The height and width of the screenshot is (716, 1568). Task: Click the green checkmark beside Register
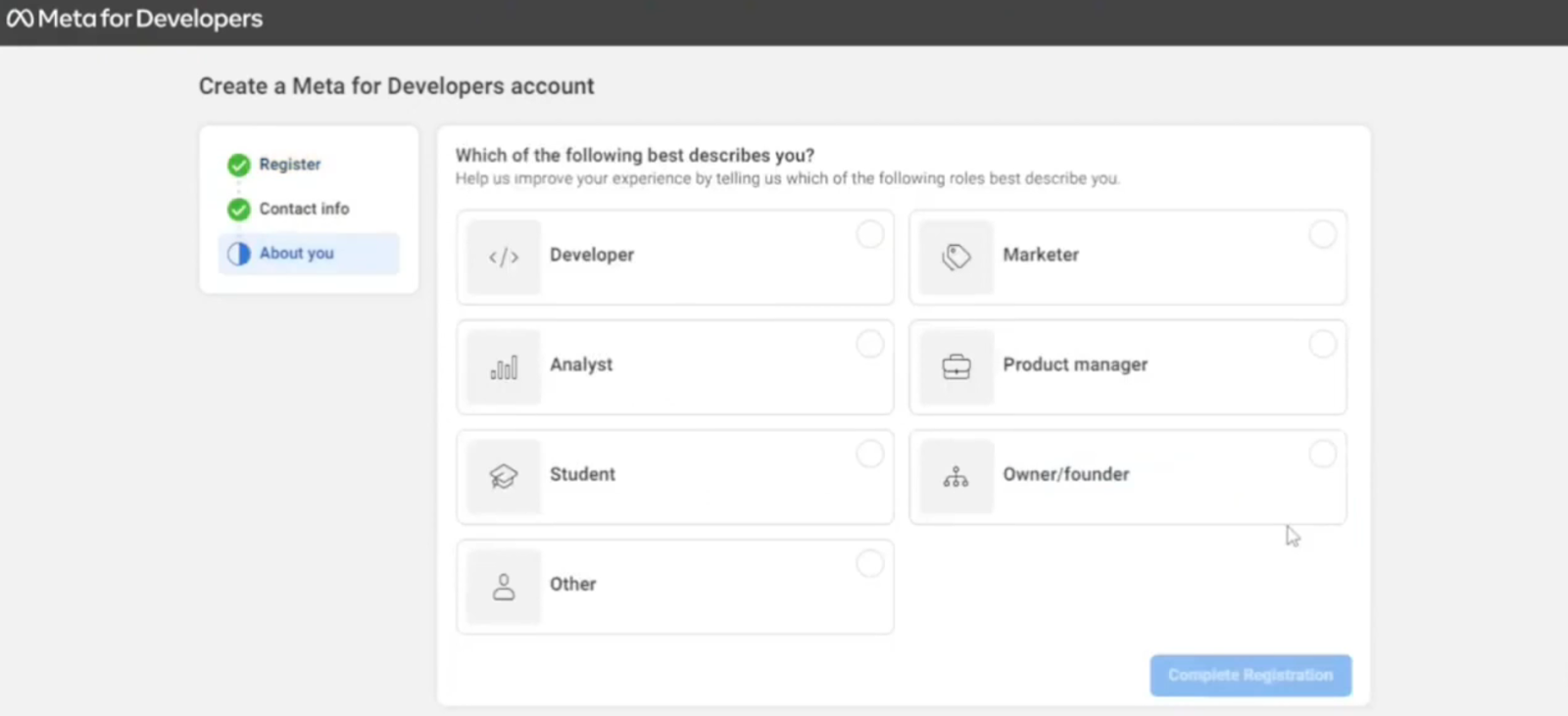tap(238, 165)
